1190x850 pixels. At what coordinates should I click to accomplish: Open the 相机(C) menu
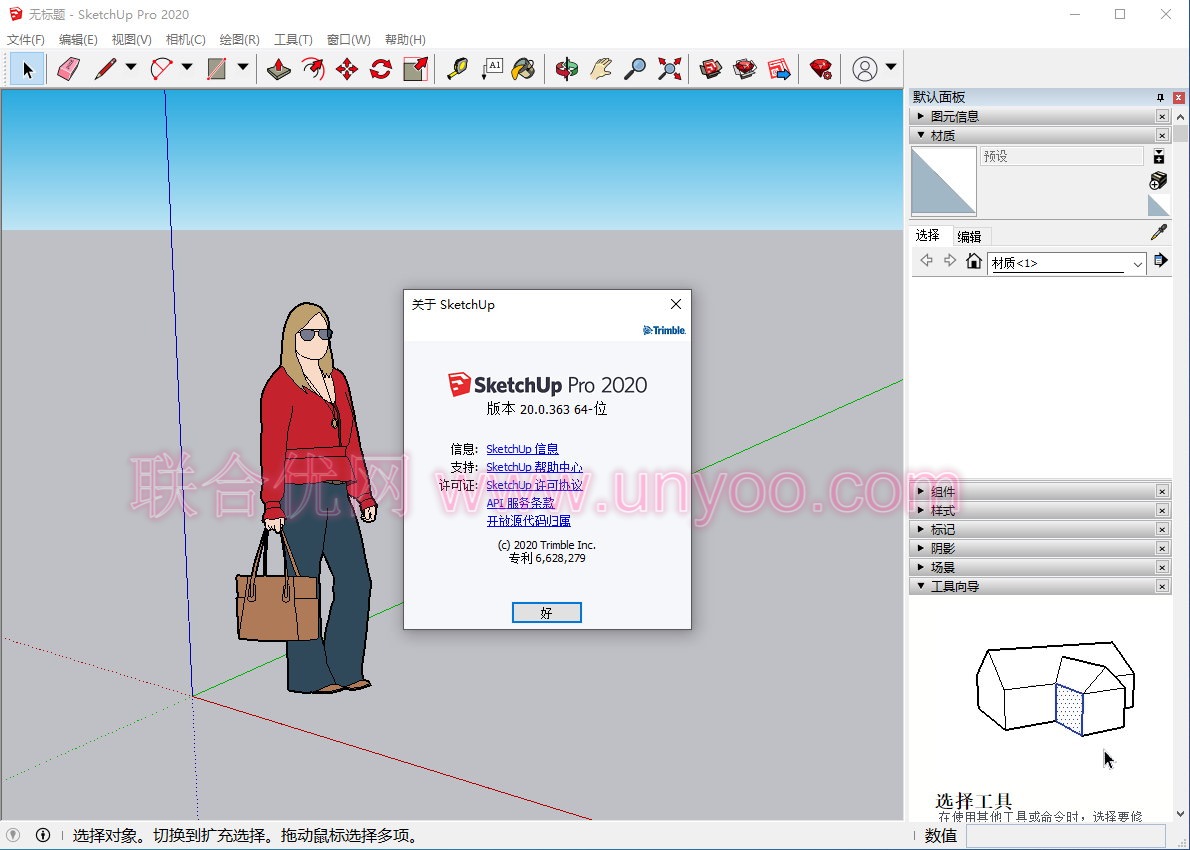(x=185, y=40)
